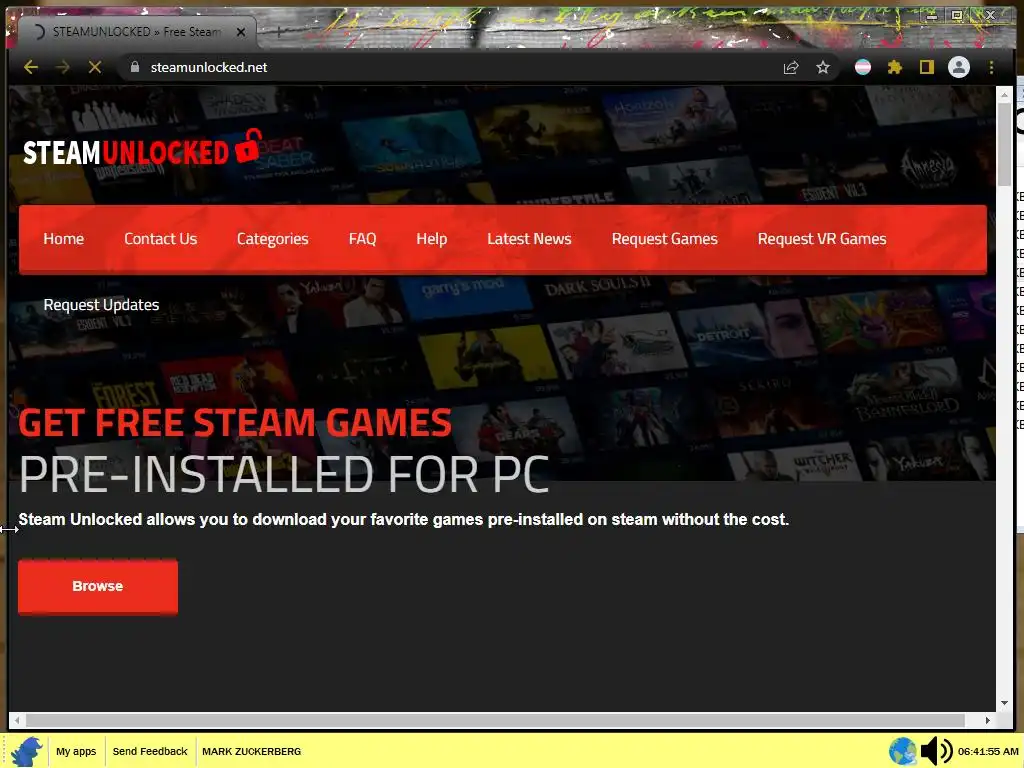Viewport: 1024px width, 768px height.
Task: Open the Request Games page
Action: point(664,239)
